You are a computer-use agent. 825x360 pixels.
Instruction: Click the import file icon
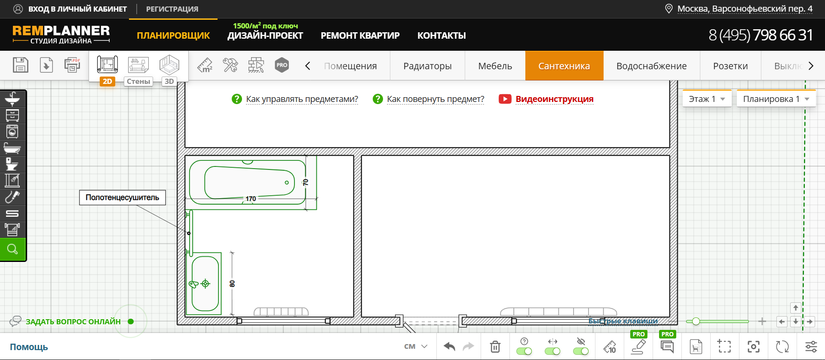point(47,65)
